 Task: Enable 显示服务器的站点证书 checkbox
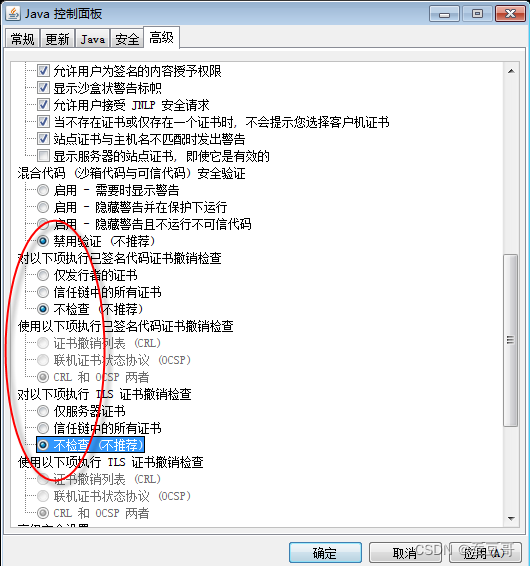pos(43,156)
